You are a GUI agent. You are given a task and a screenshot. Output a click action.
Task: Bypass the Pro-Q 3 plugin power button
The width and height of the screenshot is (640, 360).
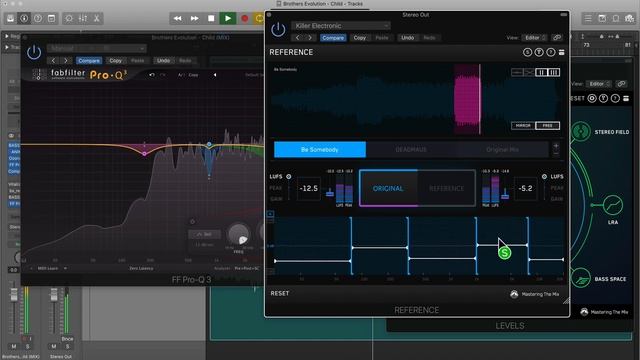(x=34, y=52)
